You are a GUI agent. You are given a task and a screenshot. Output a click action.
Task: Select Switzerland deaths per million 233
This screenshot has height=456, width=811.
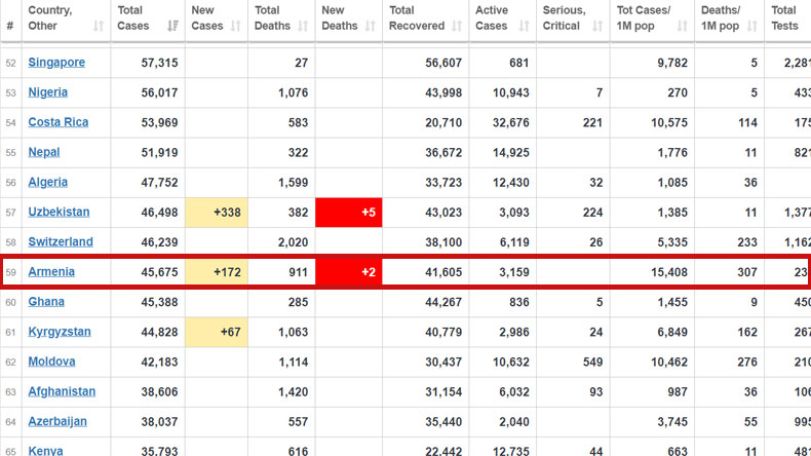tap(747, 242)
